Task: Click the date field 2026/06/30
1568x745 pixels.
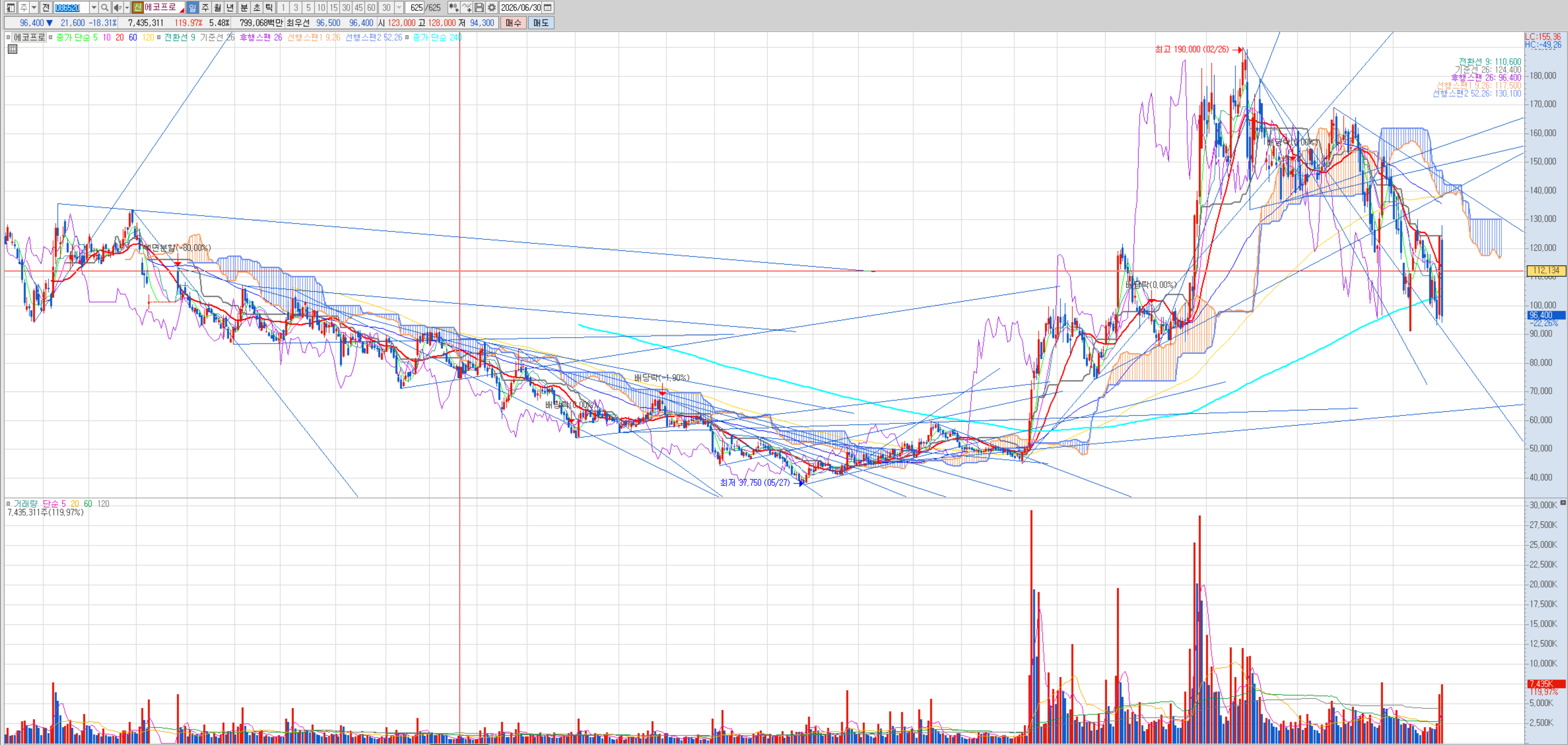Action: (x=521, y=8)
